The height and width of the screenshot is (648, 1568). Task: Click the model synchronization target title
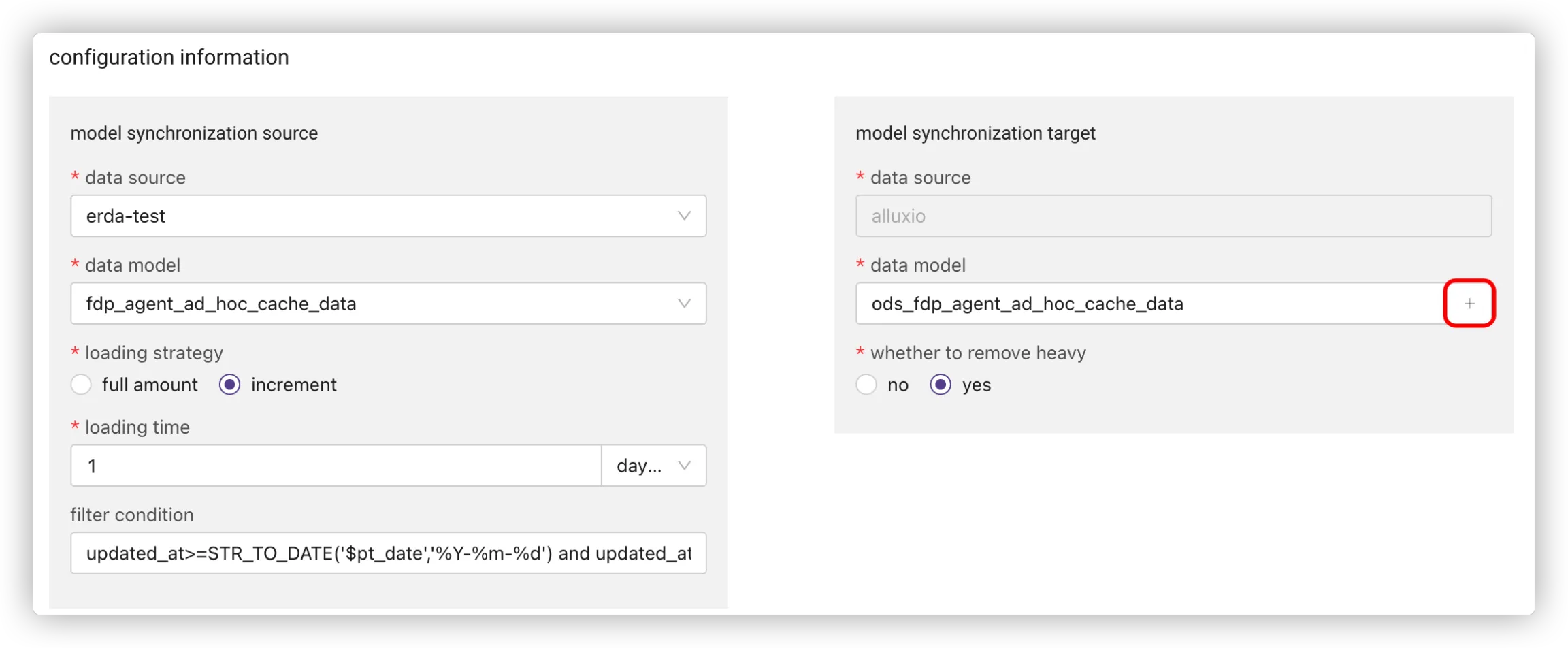tap(975, 133)
